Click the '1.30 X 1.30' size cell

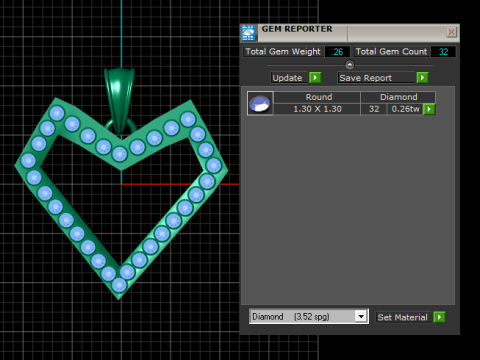(317, 109)
